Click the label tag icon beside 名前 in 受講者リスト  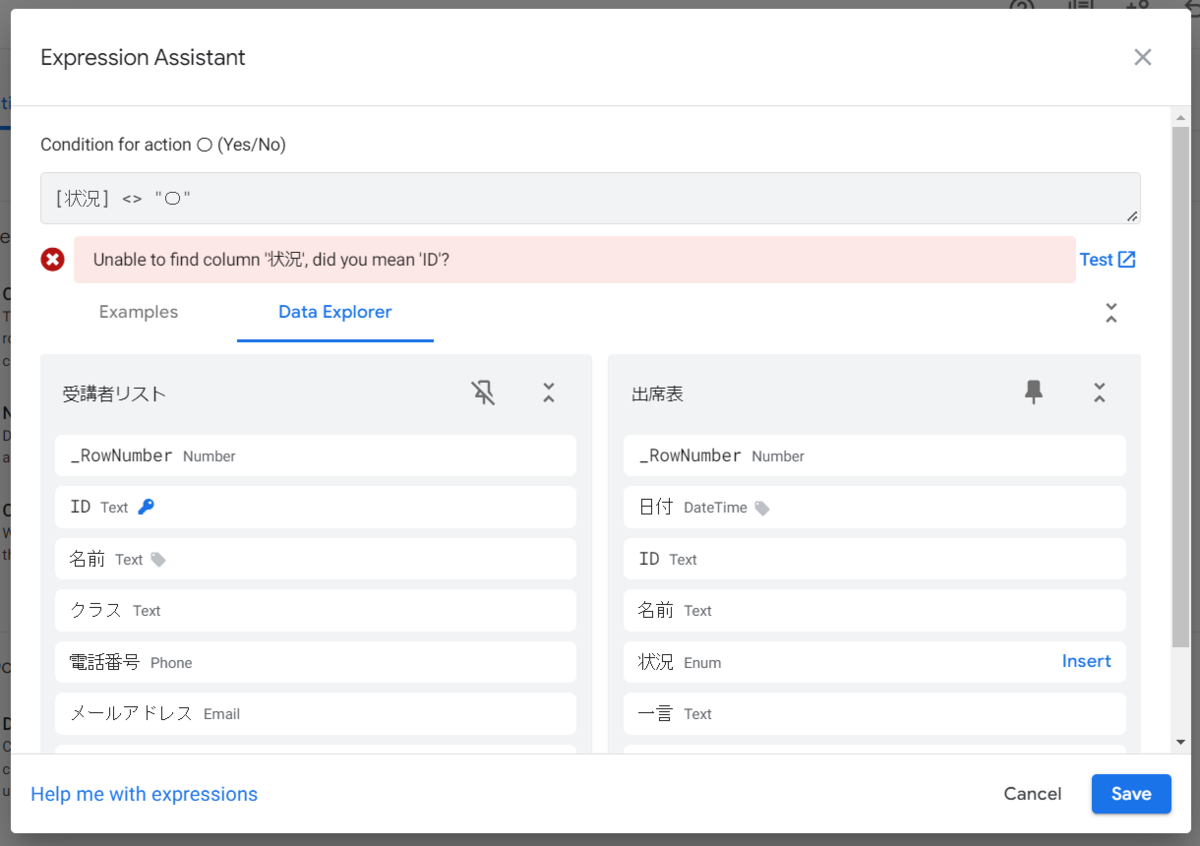tap(158, 560)
